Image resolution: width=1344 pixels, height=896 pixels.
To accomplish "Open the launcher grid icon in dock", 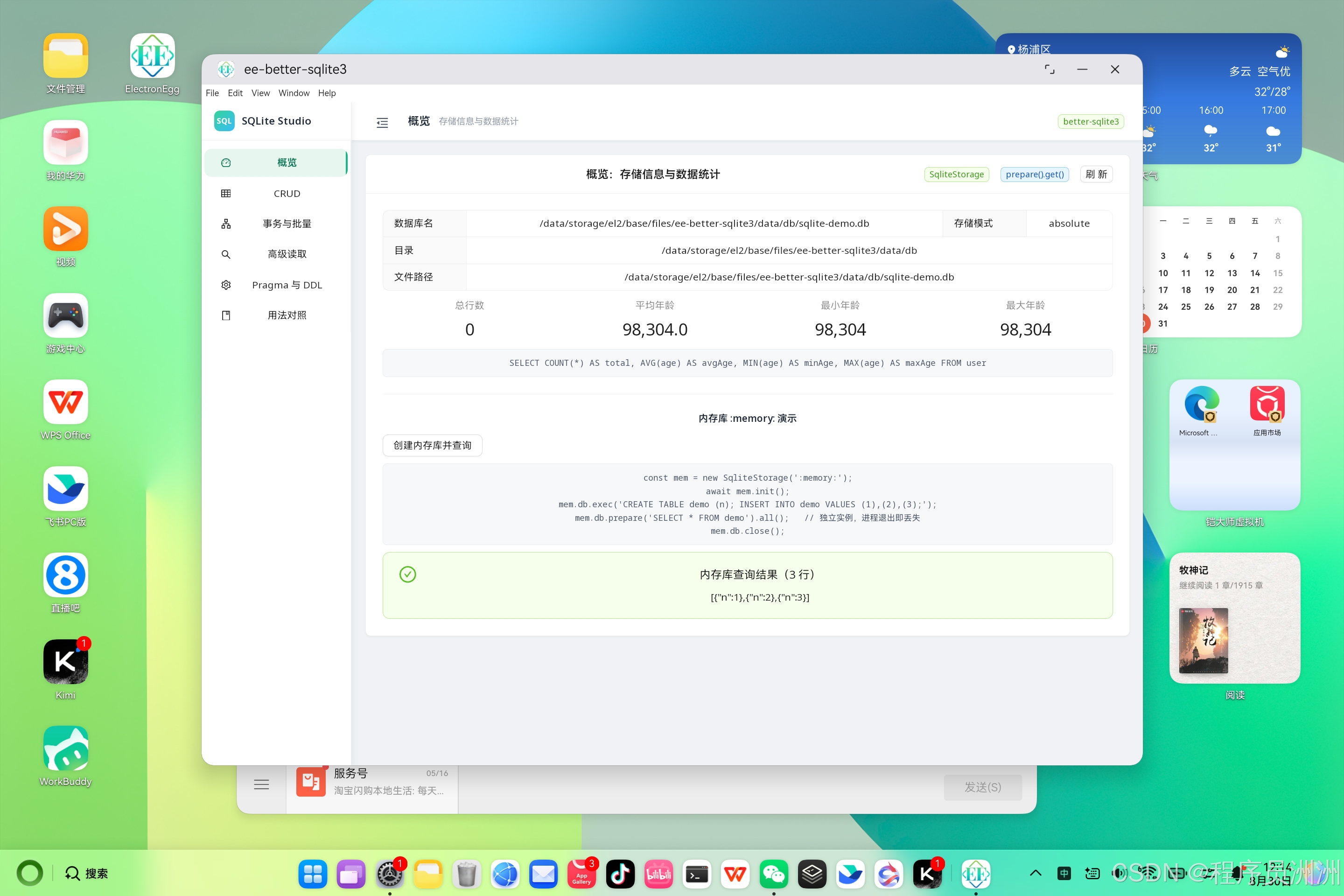I will (x=313, y=874).
